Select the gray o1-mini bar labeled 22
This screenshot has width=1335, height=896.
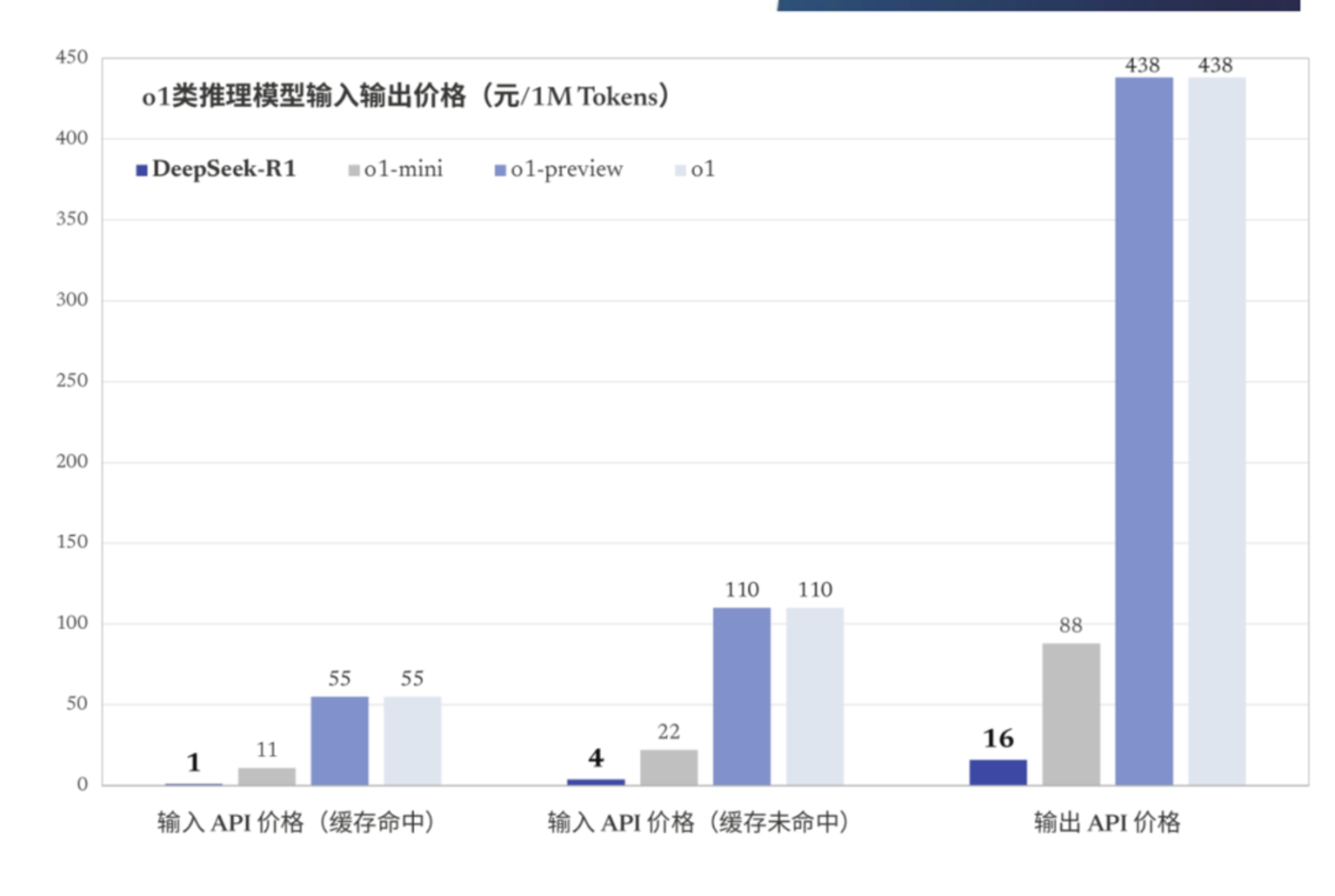[669, 767]
